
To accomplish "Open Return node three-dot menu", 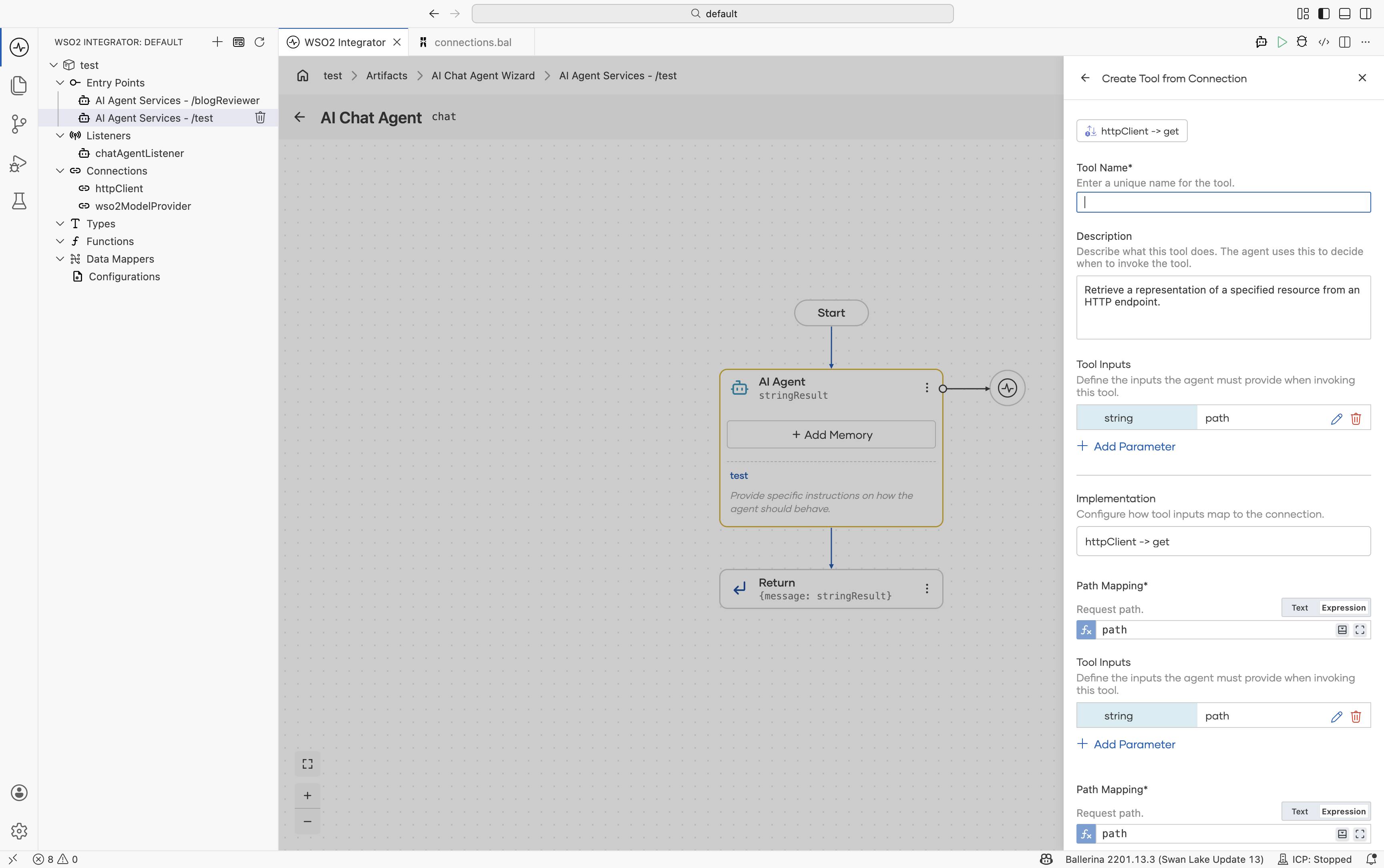I will [927, 589].
